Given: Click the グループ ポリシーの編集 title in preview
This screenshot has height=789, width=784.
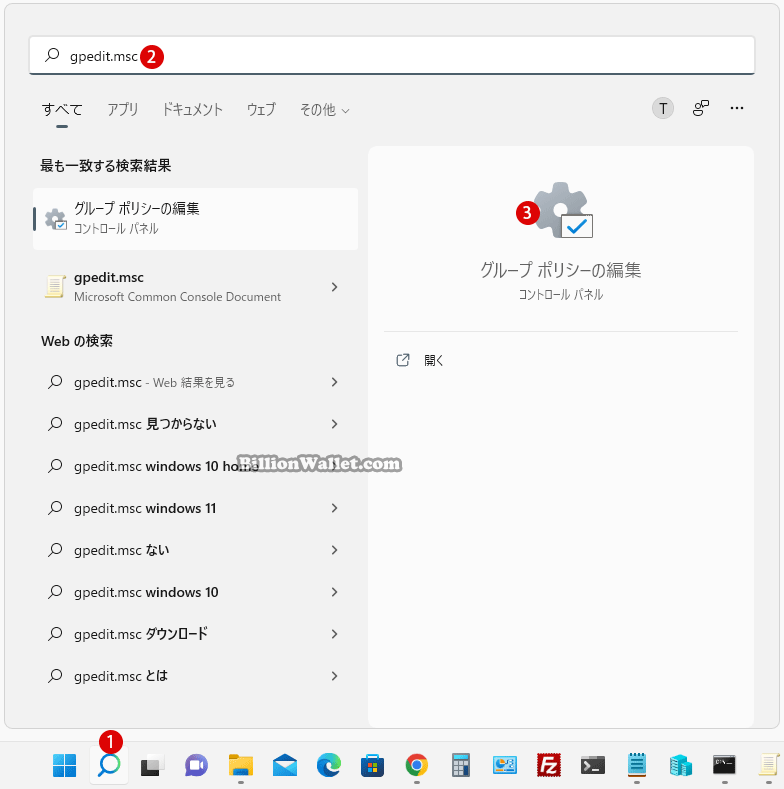Looking at the screenshot, I should pyautogui.click(x=561, y=270).
